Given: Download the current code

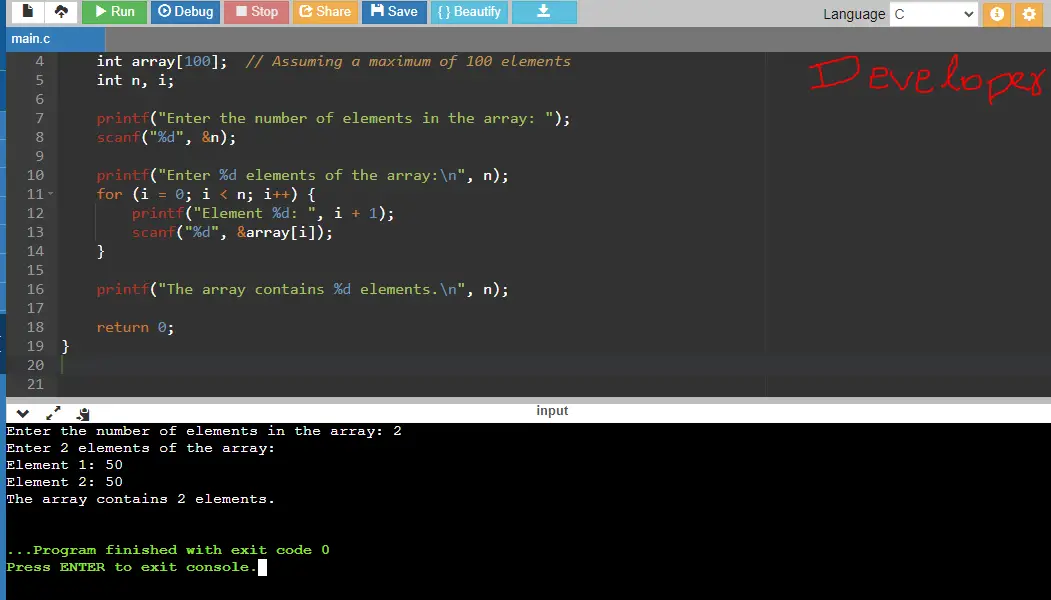Looking at the screenshot, I should pyautogui.click(x=544, y=13).
